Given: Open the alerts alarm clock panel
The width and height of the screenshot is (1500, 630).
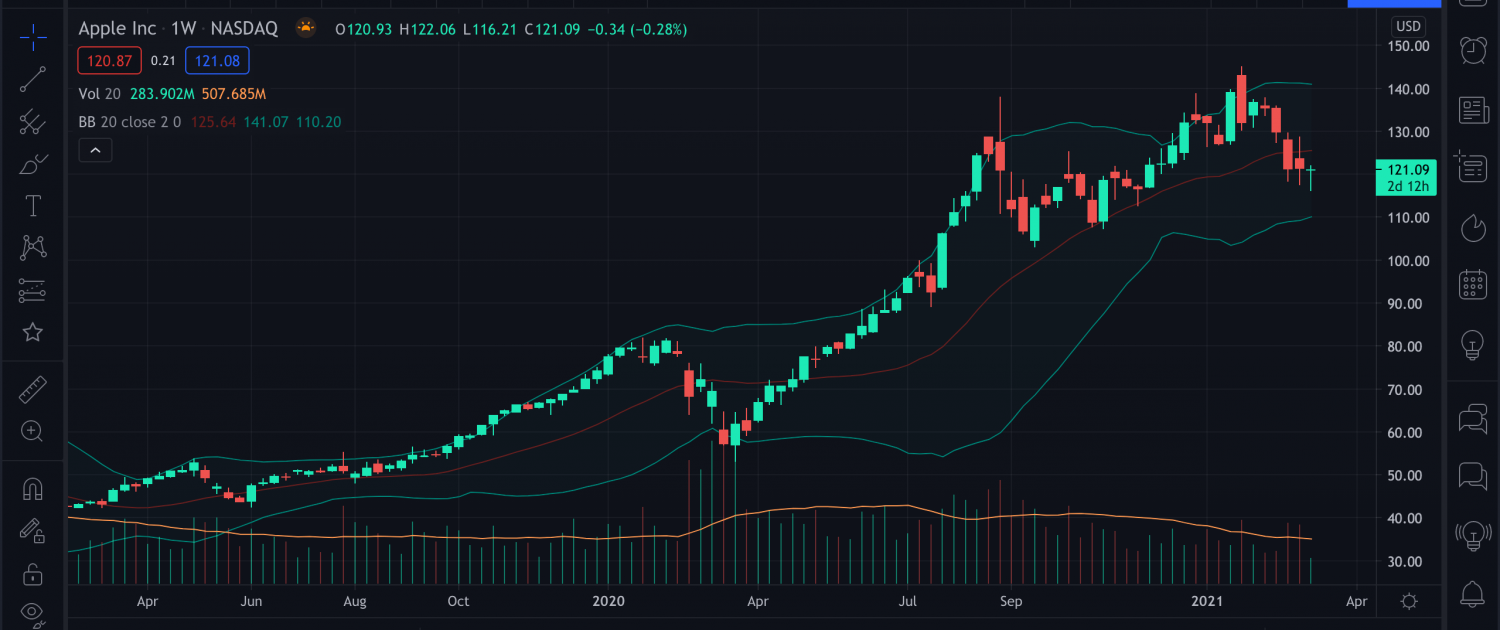Looking at the screenshot, I should (x=1472, y=49).
